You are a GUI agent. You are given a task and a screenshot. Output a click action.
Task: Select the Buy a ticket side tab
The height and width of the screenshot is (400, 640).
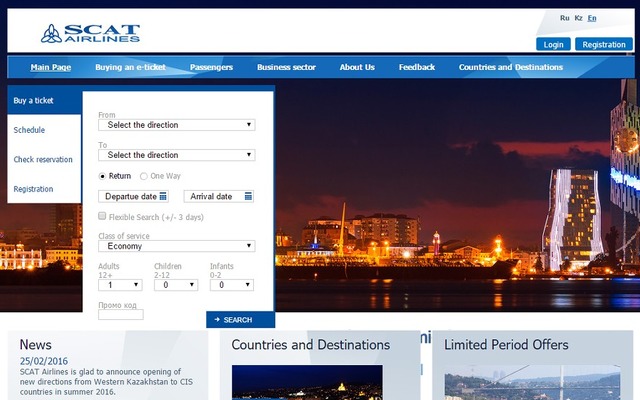[x=44, y=100]
